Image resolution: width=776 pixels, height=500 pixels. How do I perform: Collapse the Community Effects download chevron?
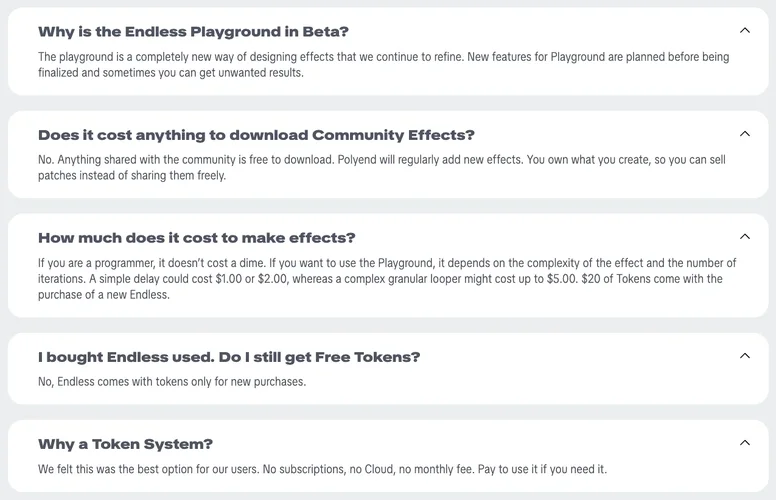click(745, 134)
